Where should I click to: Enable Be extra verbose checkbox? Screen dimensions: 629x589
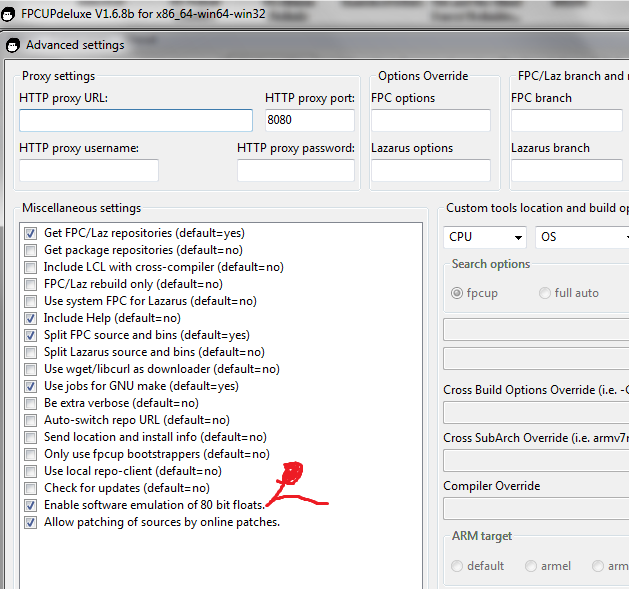tap(30, 403)
